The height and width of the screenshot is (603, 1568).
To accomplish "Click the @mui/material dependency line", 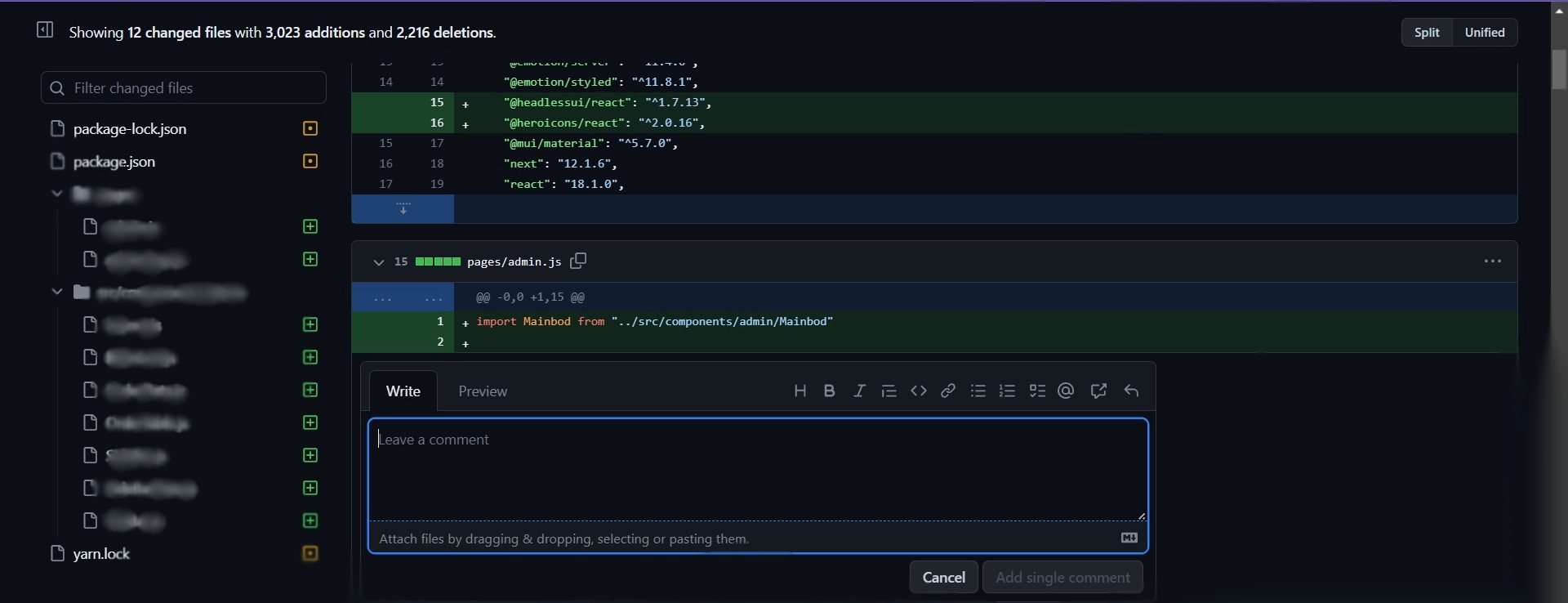I will pyautogui.click(x=934, y=144).
